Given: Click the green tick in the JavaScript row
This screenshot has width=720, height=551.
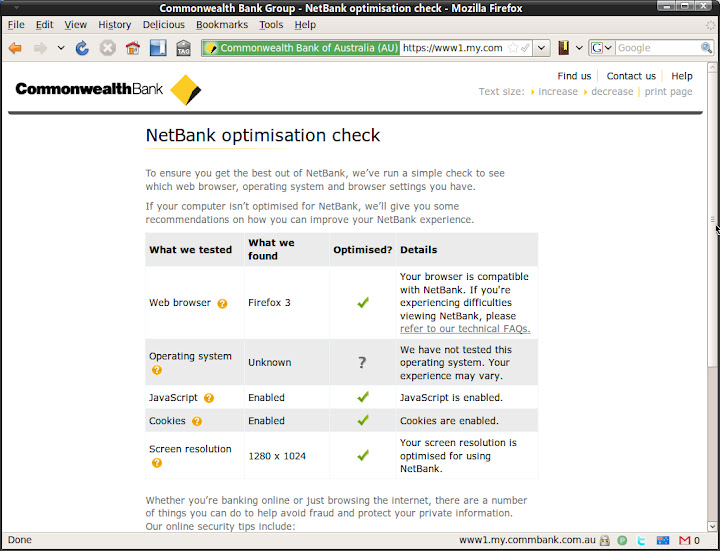Looking at the screenshot, I should click(363, 397).
